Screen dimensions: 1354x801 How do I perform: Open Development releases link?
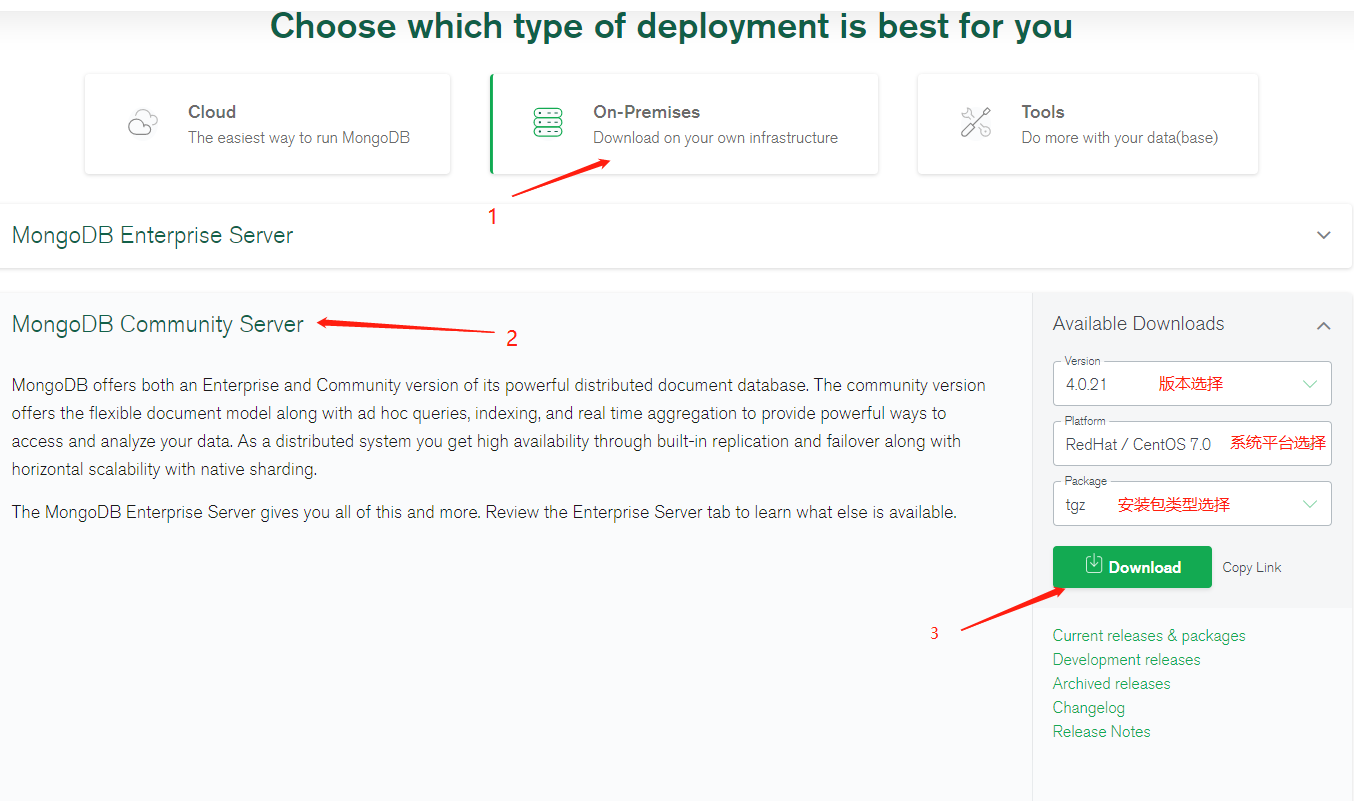click(1126, 660)
